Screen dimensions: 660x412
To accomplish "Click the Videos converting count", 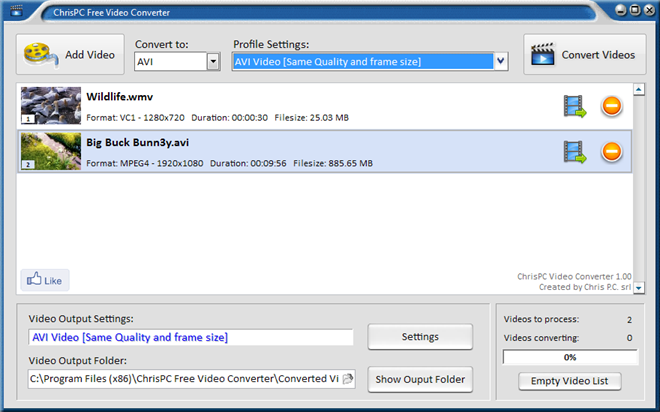I will coord(629,338).
